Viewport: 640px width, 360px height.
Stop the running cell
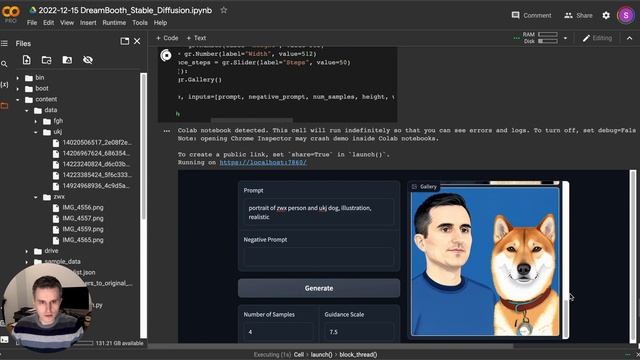pos(166,55)
